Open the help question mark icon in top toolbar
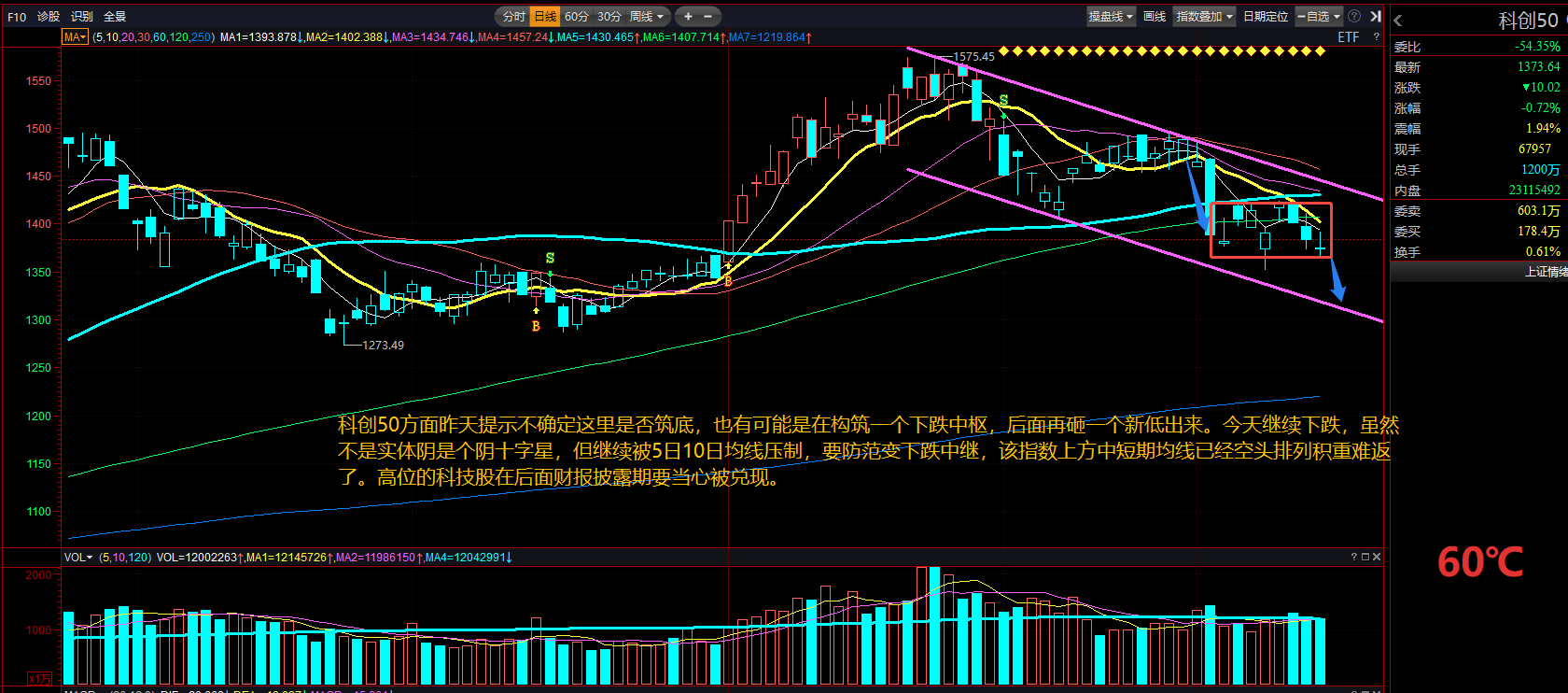This screenshot has height=693, width=1568. tap(1354, 17)
